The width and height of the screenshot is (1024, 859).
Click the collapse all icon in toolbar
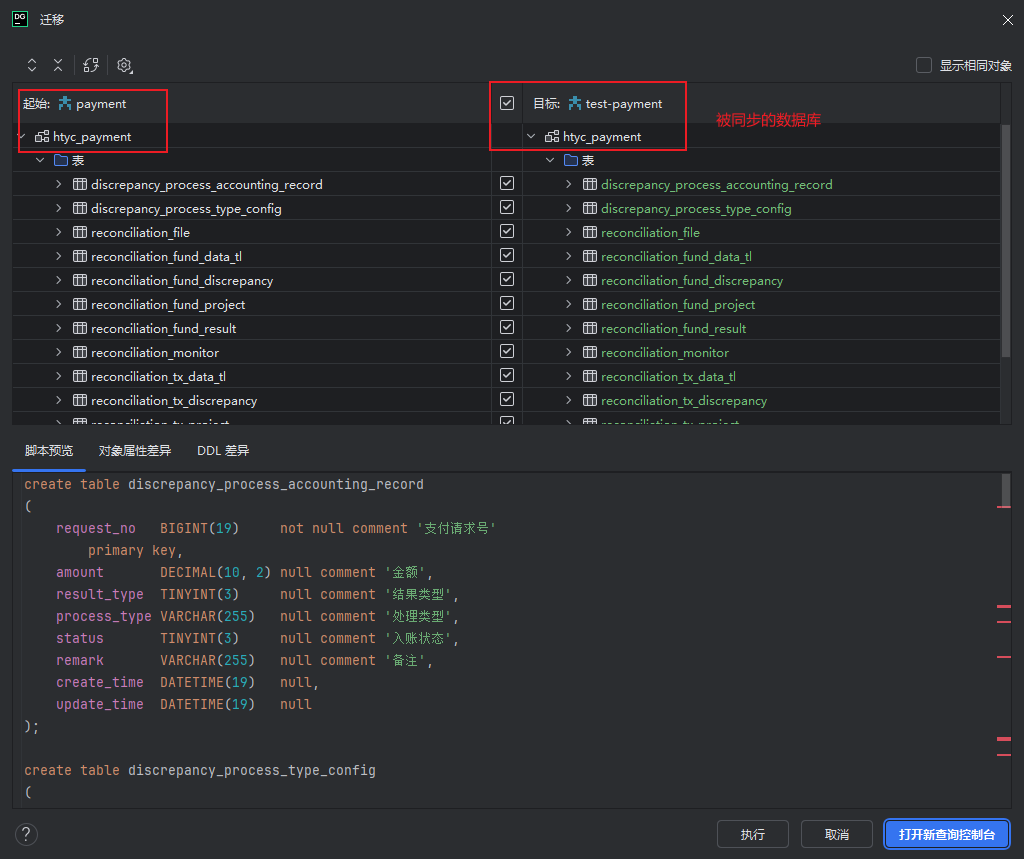[58, 65]
